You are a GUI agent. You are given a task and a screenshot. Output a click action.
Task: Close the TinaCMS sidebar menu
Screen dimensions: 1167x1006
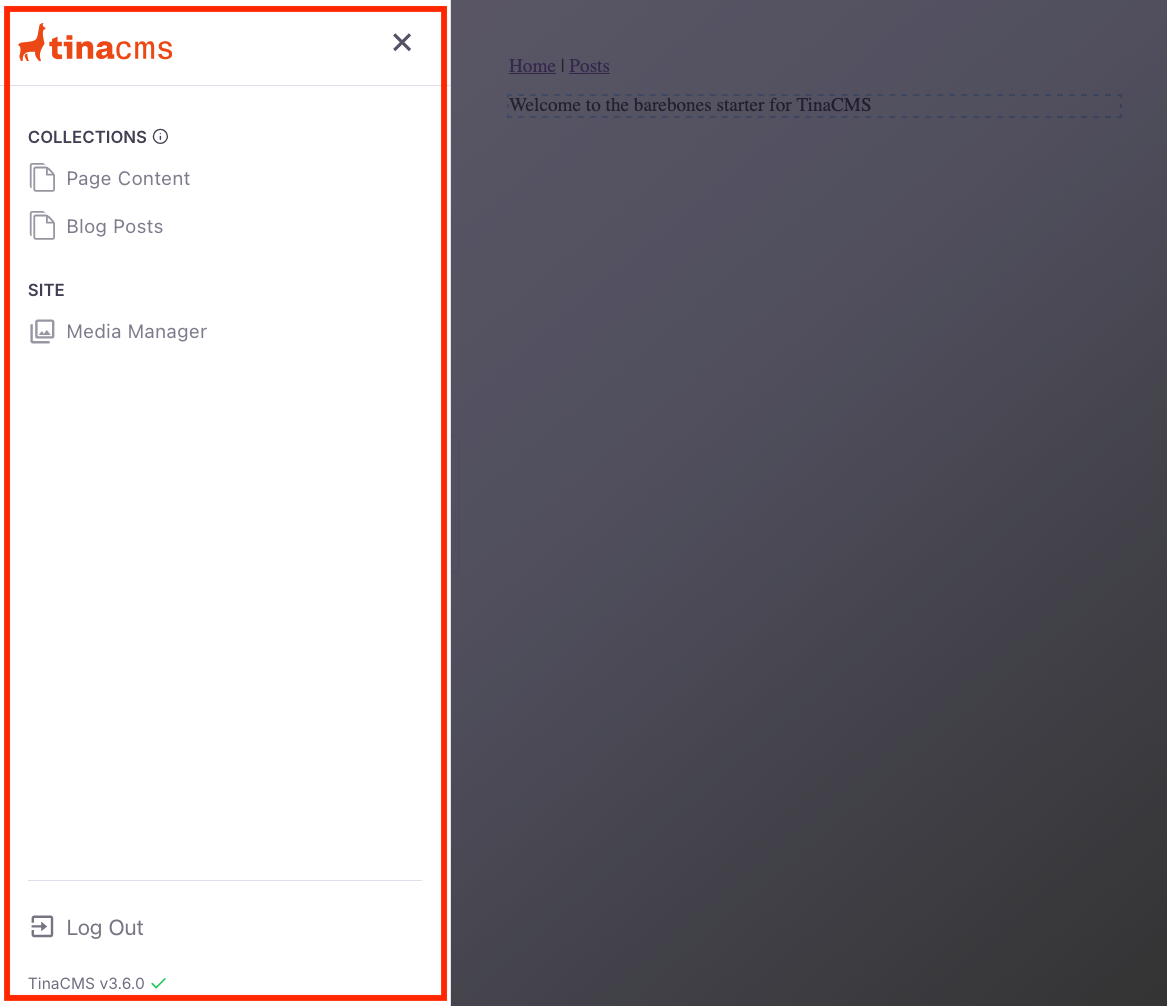tap(402, 42)
